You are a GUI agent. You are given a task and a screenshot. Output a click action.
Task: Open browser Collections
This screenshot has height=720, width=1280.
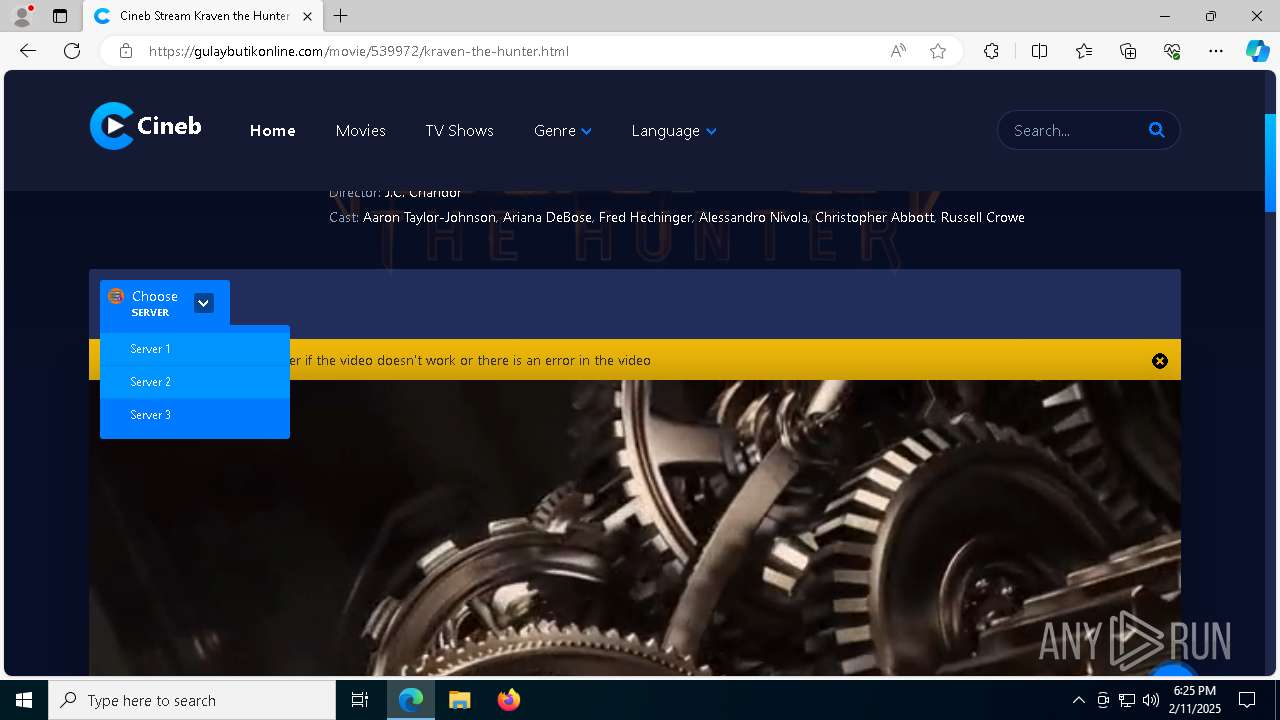click(1128, 51)
